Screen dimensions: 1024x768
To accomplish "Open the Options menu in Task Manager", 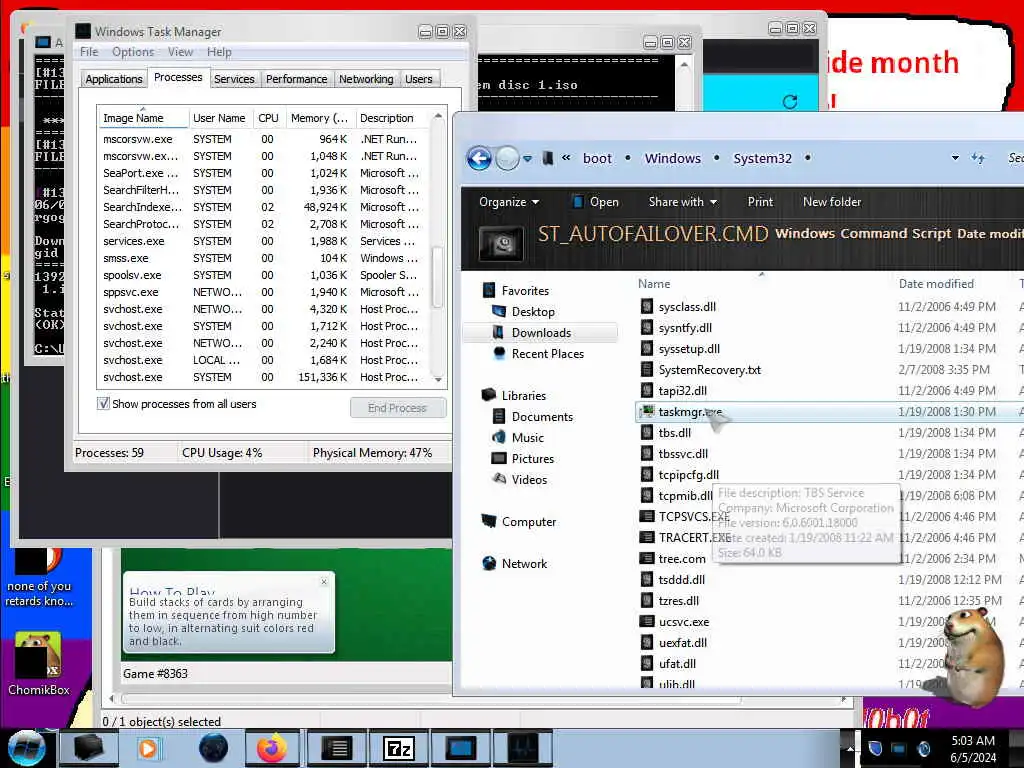I will [133, 52].
